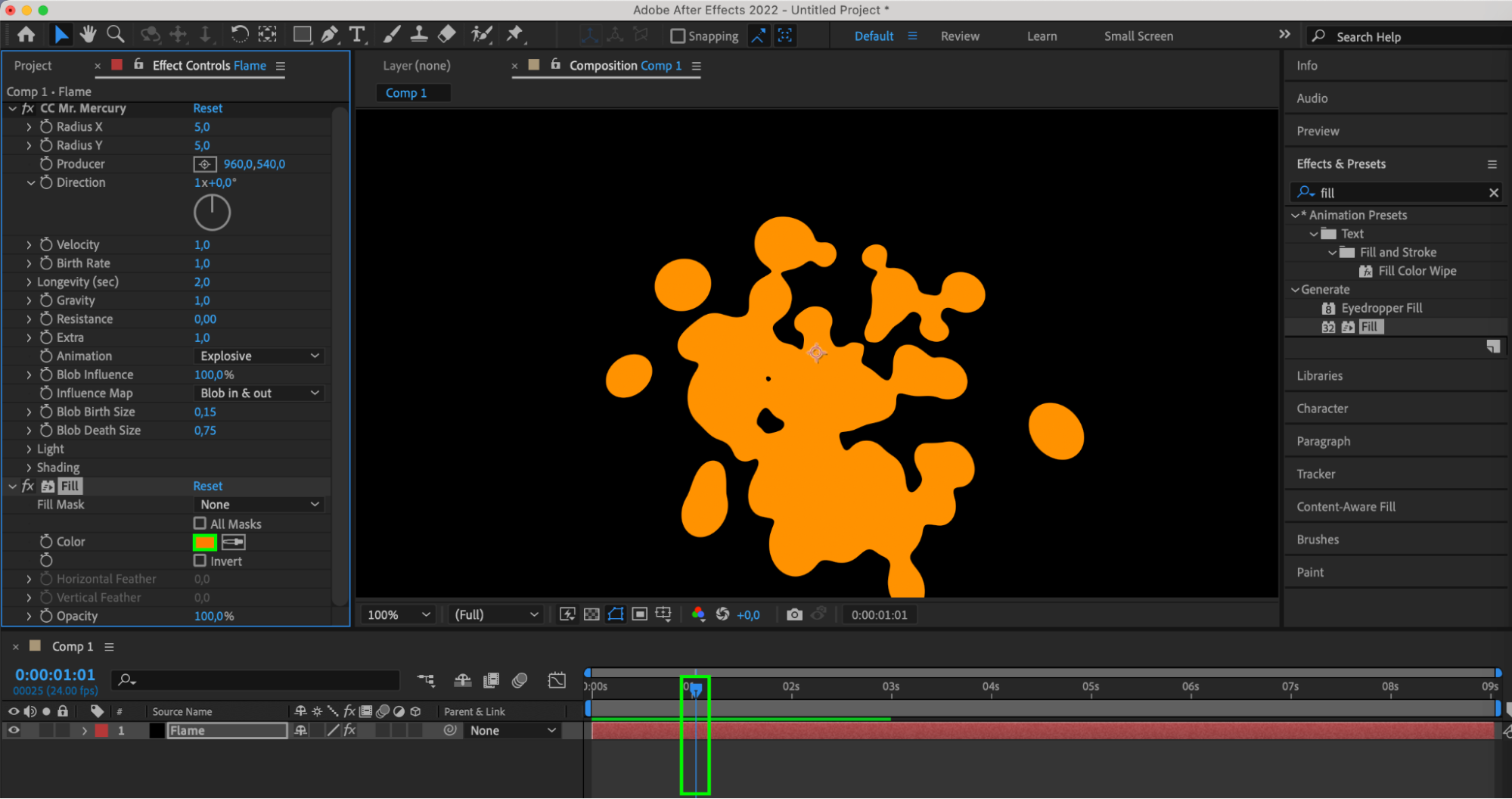Open the Project panel tab
Image resolution: width=1512 pixels, height=799 pixels.
pos(33,66)
